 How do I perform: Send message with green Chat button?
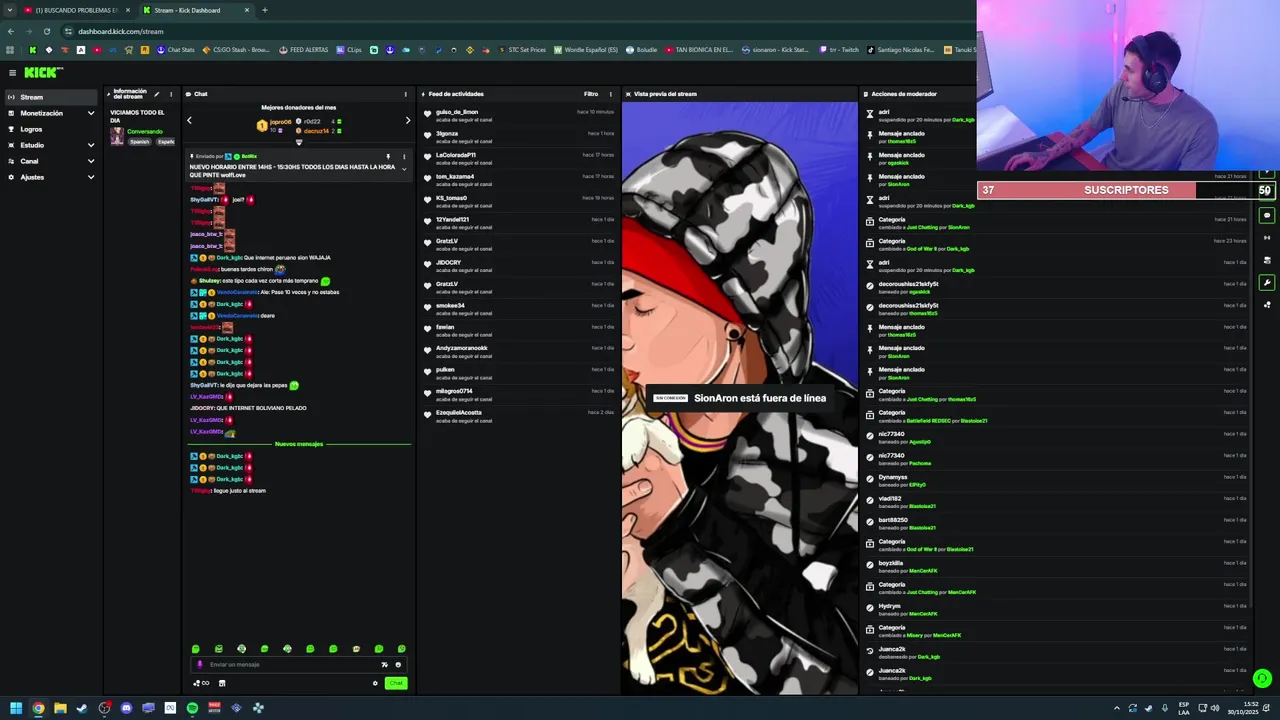(x=396, y=683)
